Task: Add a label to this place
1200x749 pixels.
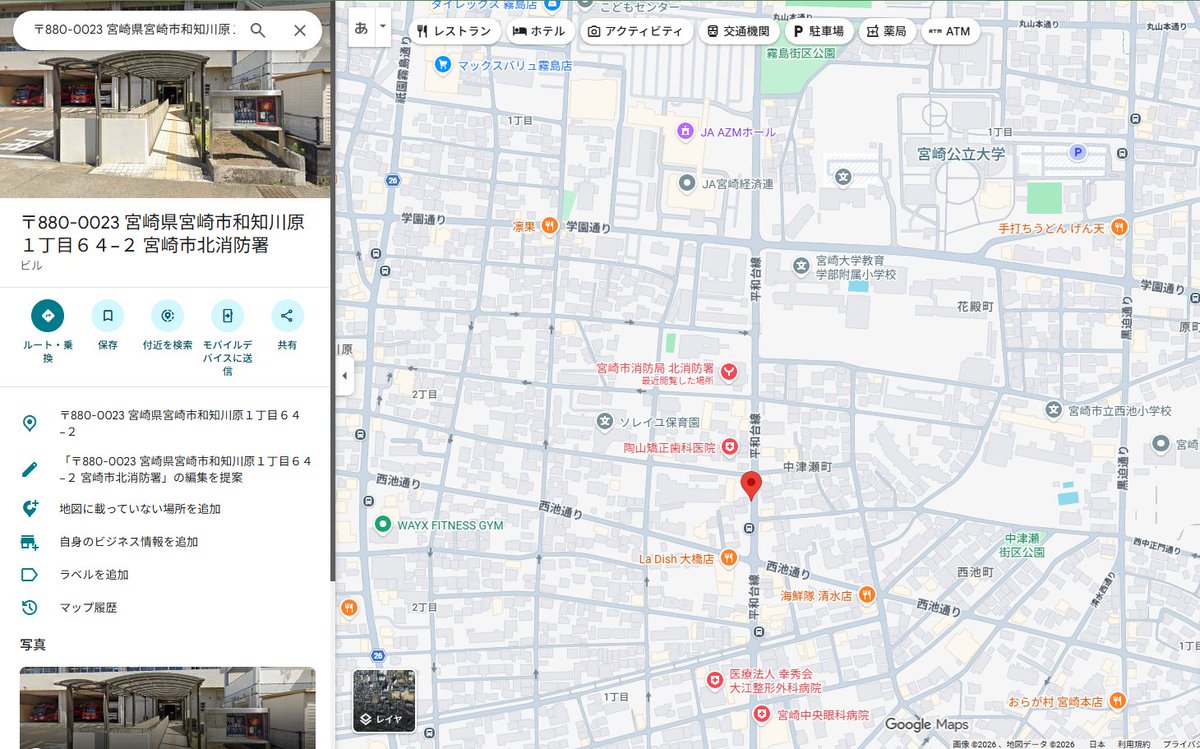Action: pos(165,574)
